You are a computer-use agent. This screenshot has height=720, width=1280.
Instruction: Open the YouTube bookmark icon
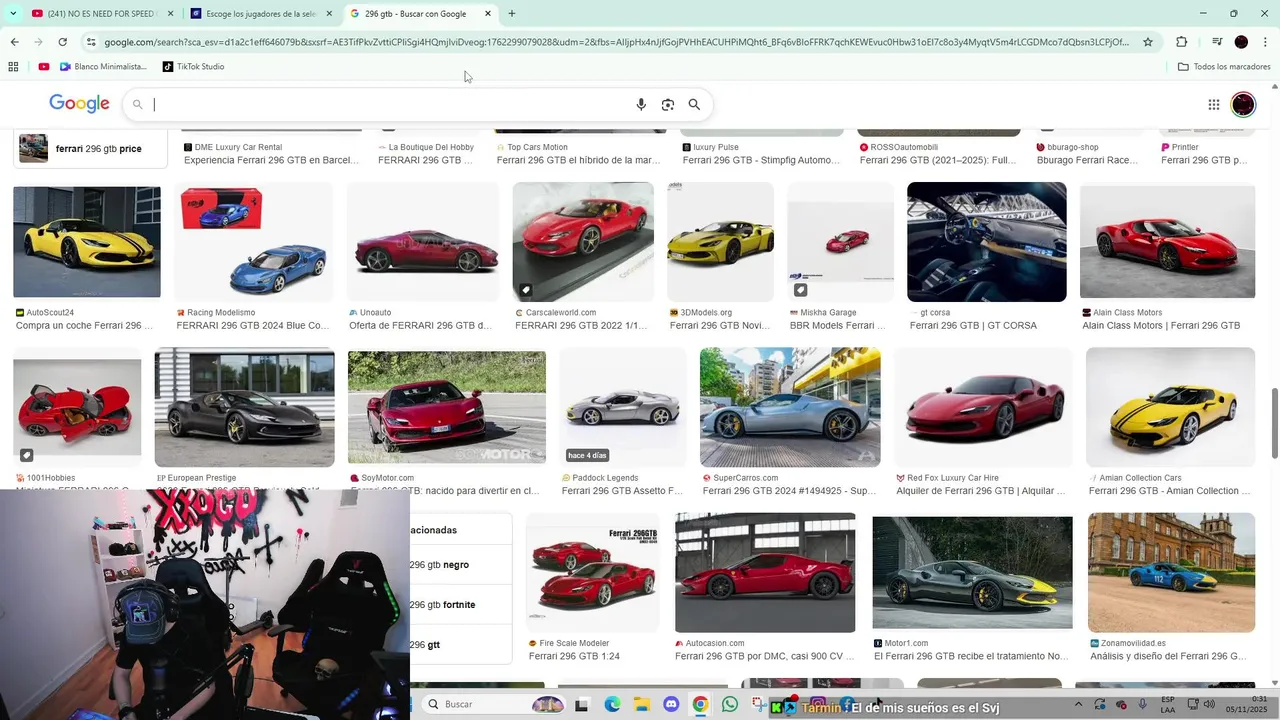[44, 67]
